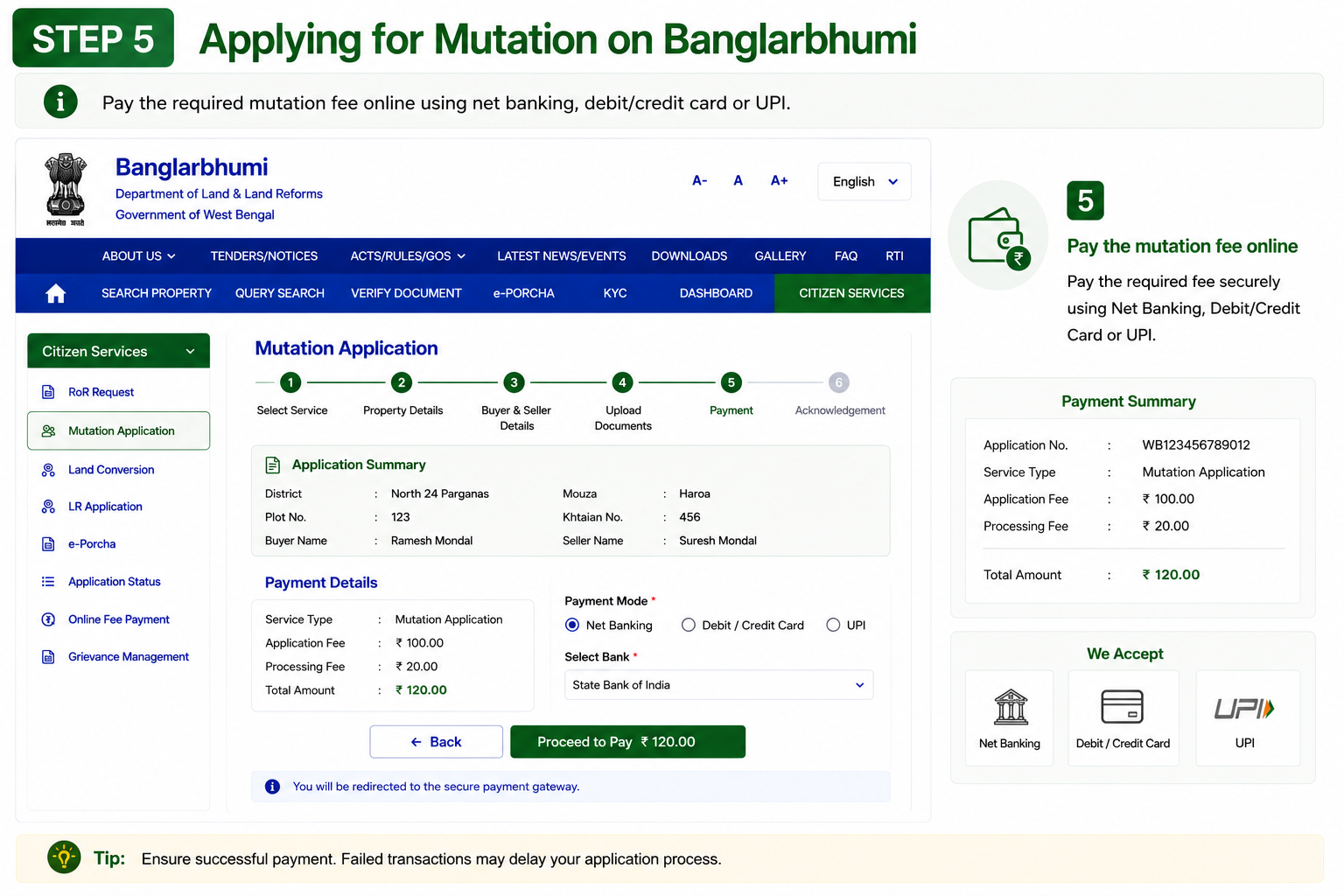Click the wallet icon beside step 5
Screen dimensions: 1344x896
pyautogui.click(x=999, y=236)
